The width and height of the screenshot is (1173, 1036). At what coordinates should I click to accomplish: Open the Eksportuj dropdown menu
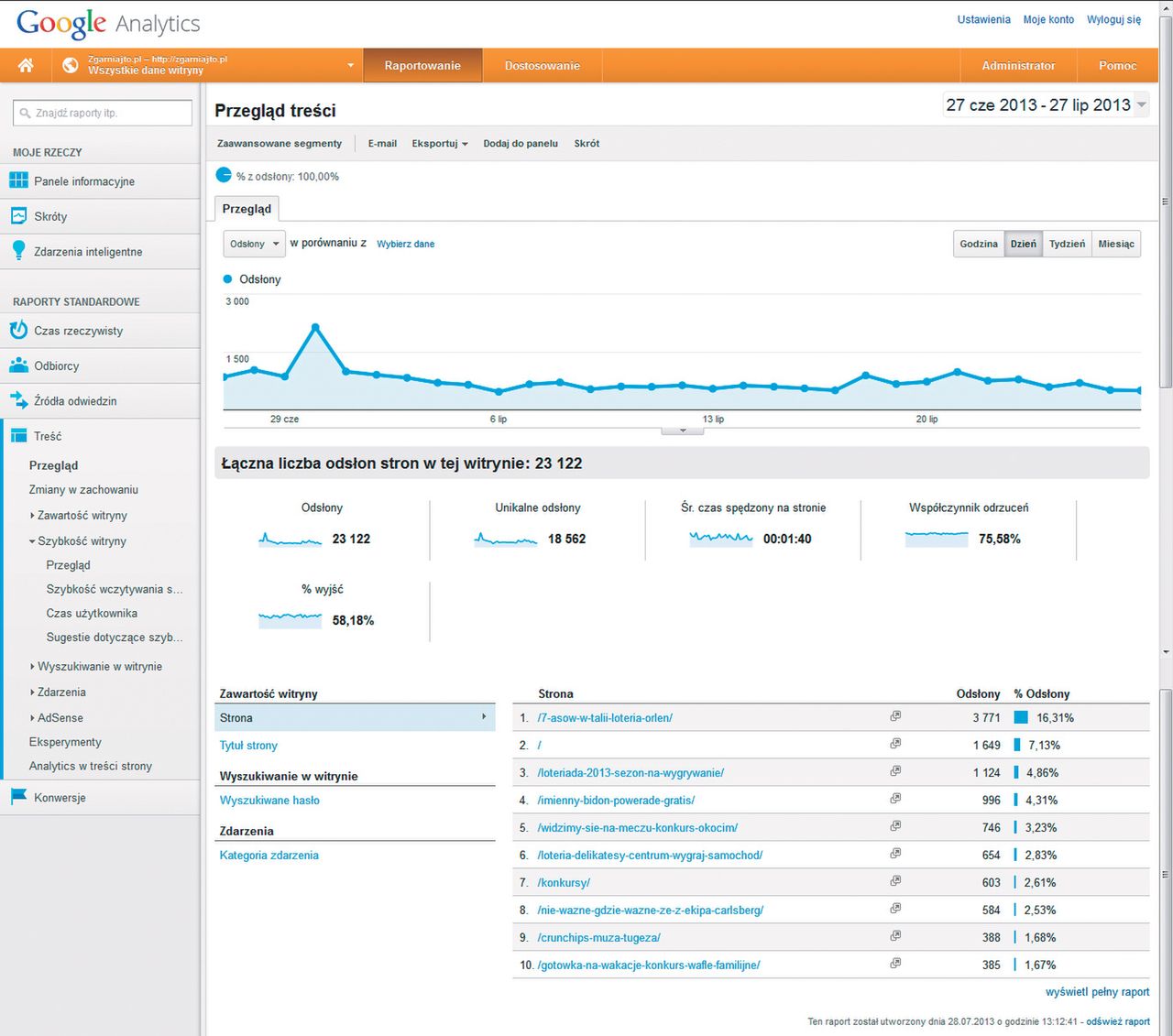440,143
